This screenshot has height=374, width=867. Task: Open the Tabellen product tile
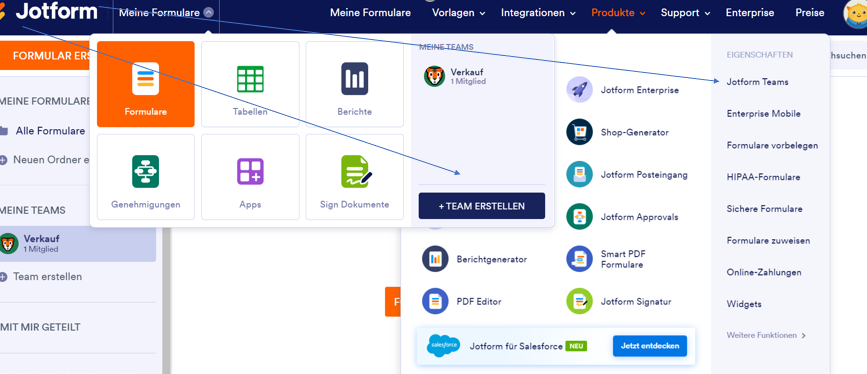(250, 84)
